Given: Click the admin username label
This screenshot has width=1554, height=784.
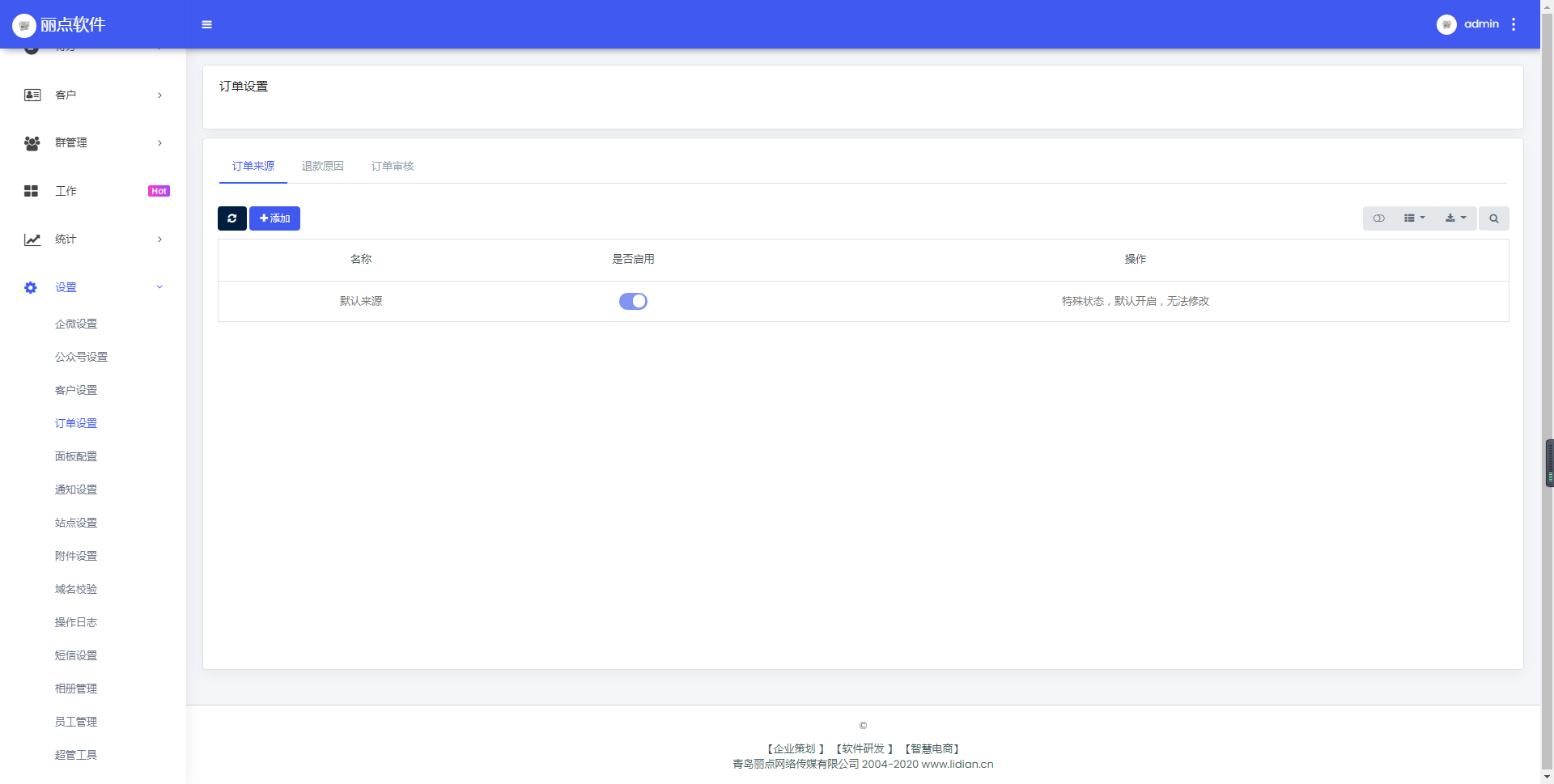Looking at the screenshot, I should [x=1481, y=24].
